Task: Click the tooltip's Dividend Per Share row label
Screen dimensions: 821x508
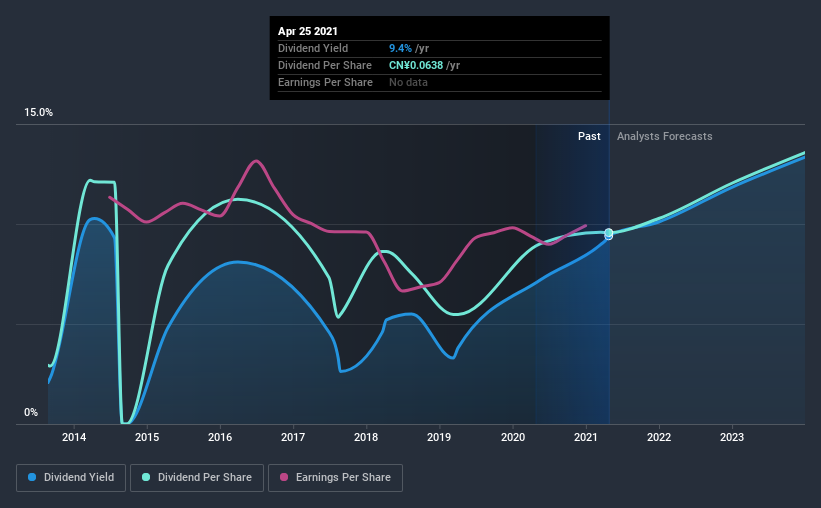Action: tap(325, 65)
